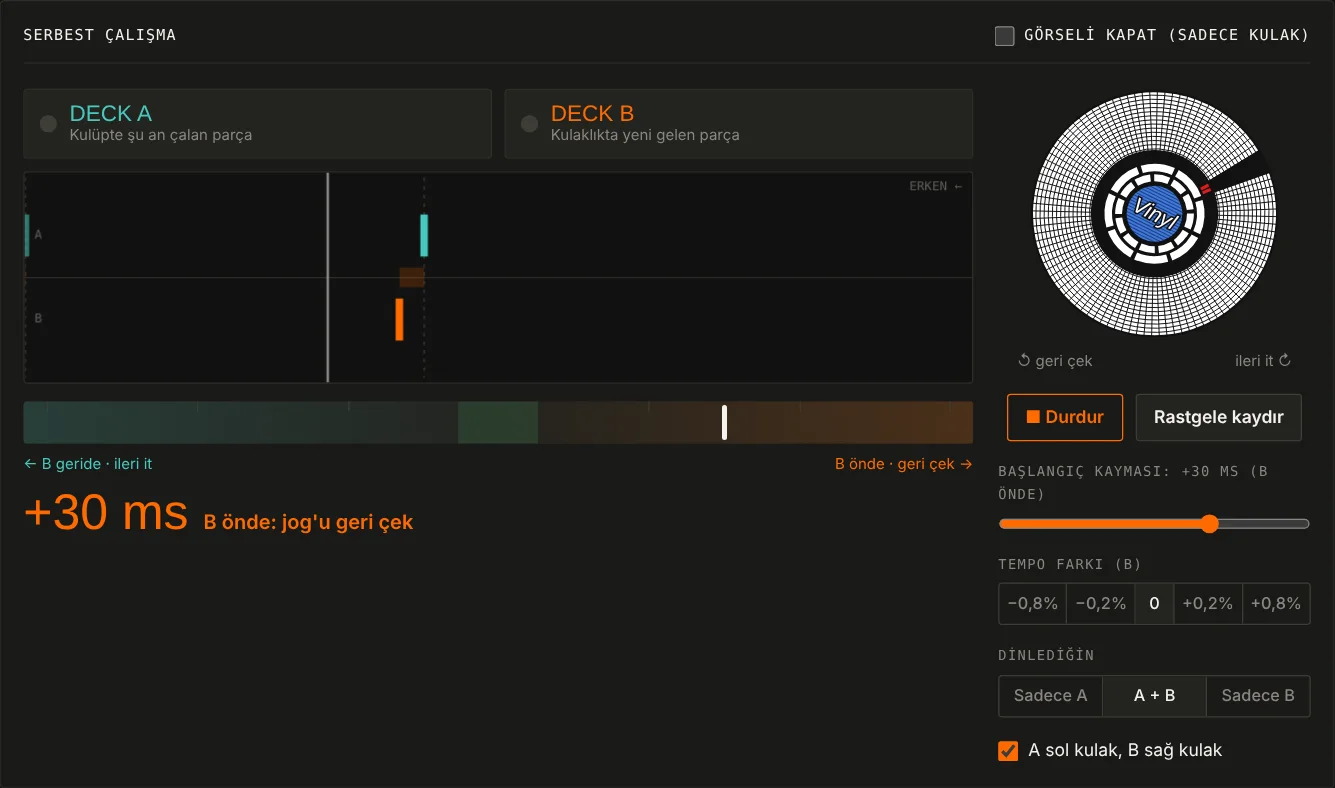Image resolution: width=1335 pixels, height=788 pixels.
Task: Click the '← B geride · ileri it' label
Action: click(x=88, y=464)
